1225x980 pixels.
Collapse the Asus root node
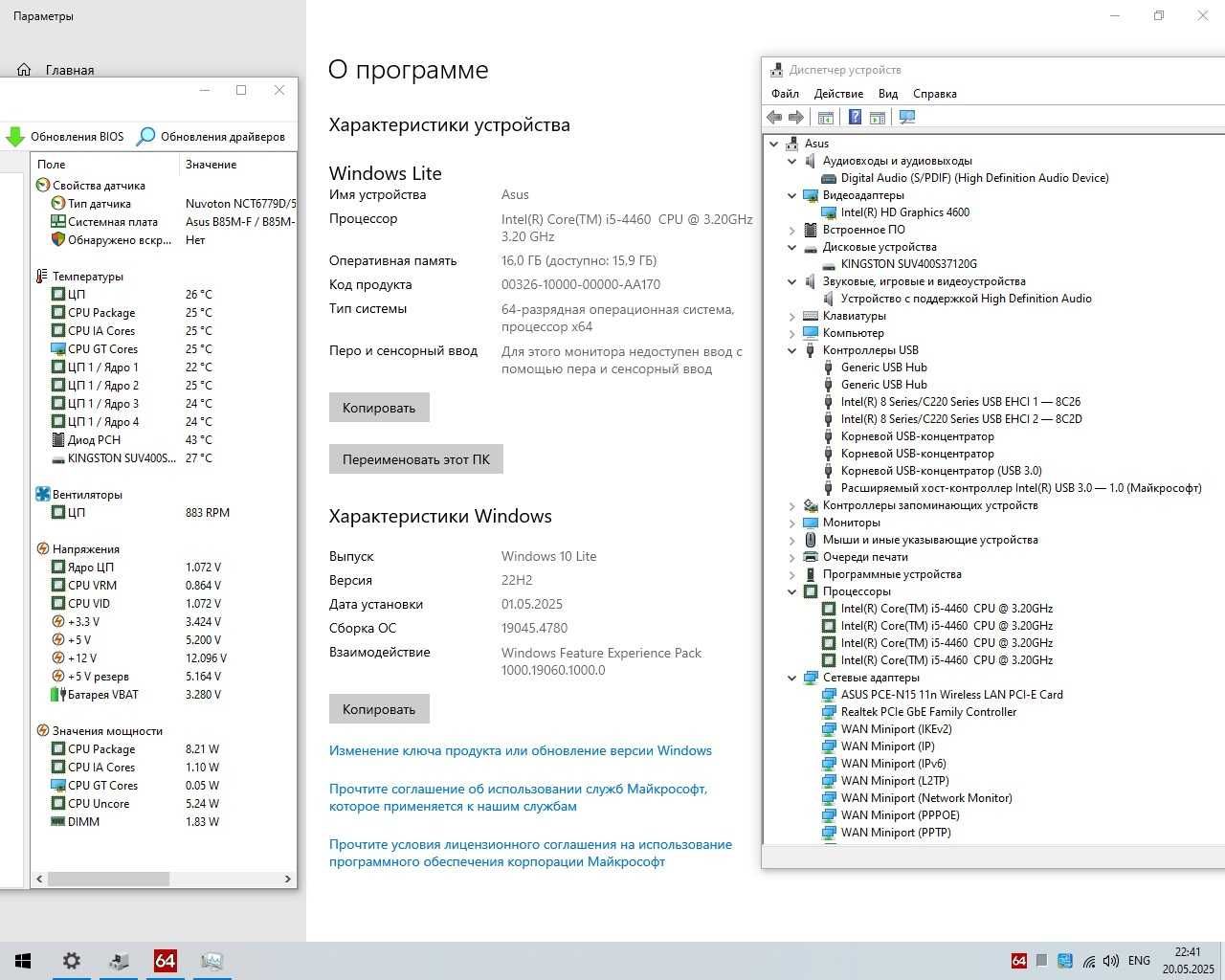773,144
